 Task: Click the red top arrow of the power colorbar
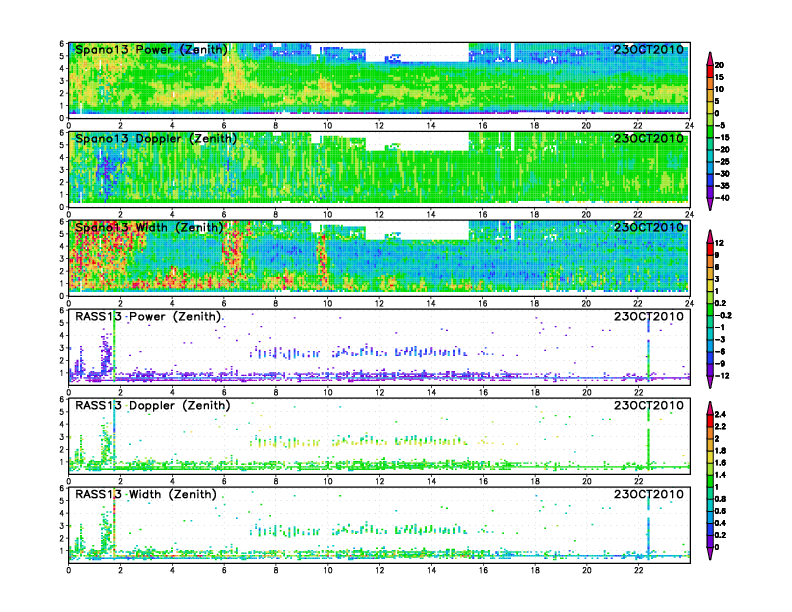710,58
